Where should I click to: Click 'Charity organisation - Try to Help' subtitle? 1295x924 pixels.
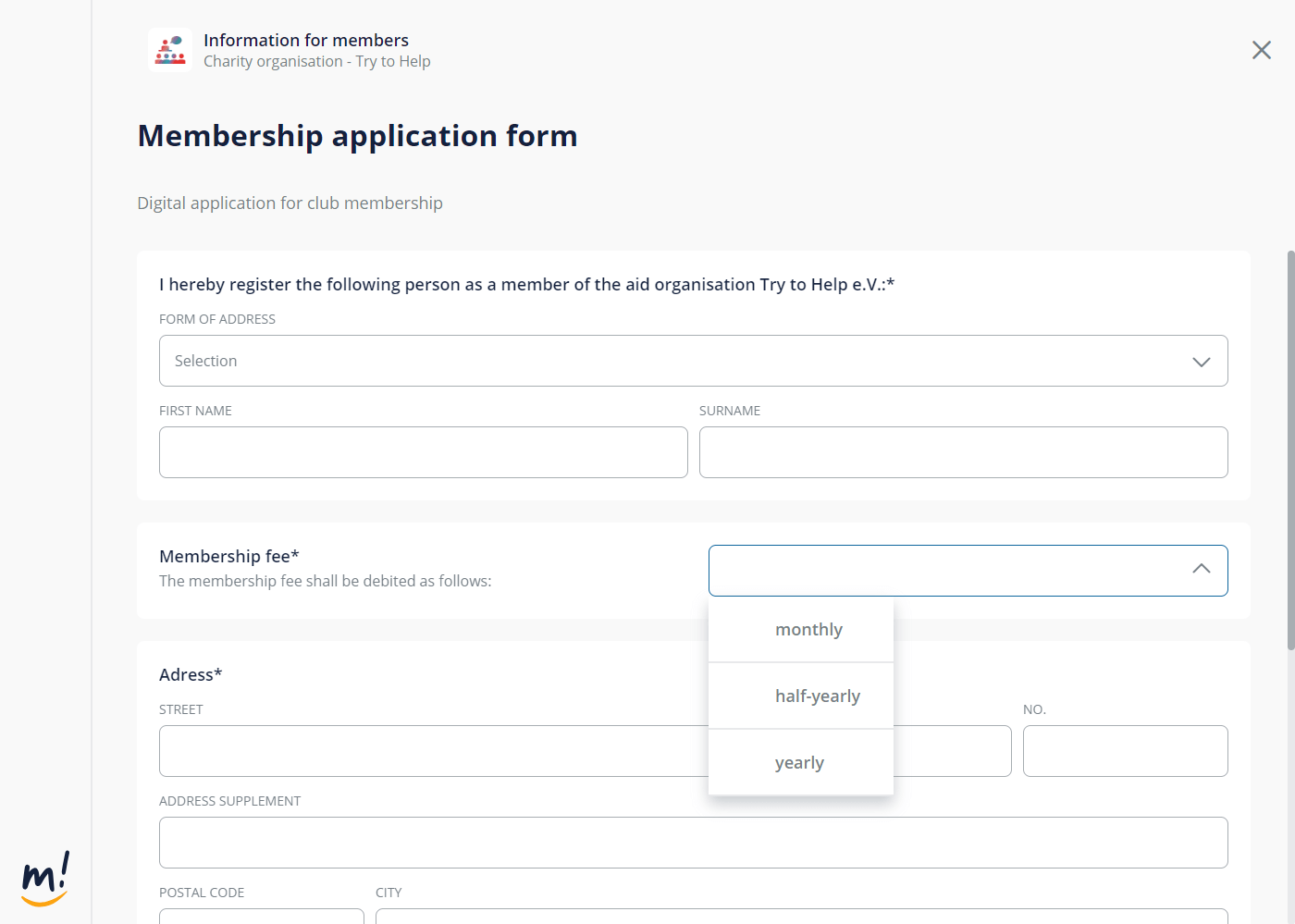[317, 61]
